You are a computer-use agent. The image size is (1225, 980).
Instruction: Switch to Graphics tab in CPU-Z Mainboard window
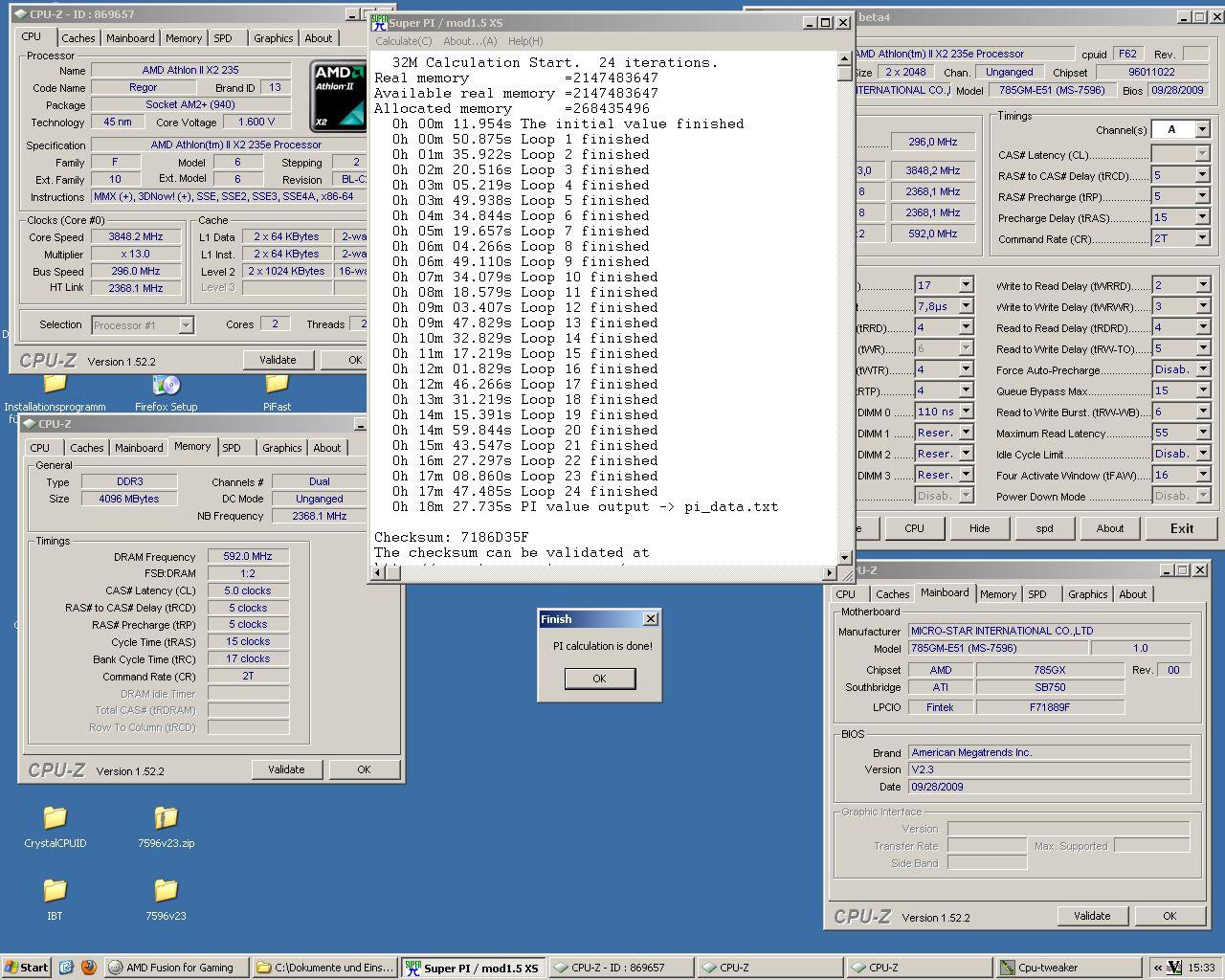point(1087,594)
